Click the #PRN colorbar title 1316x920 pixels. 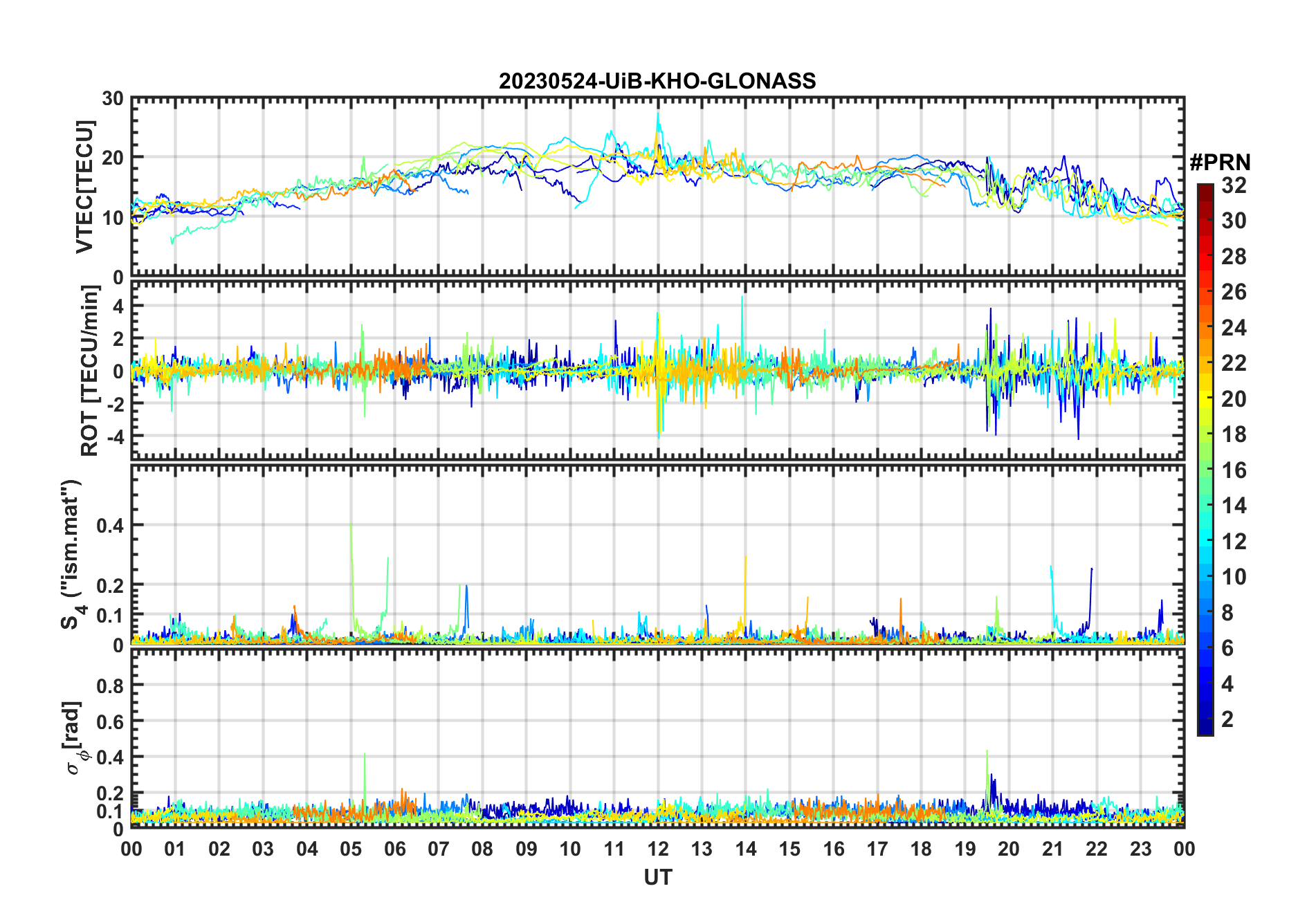pos(1220,163)
